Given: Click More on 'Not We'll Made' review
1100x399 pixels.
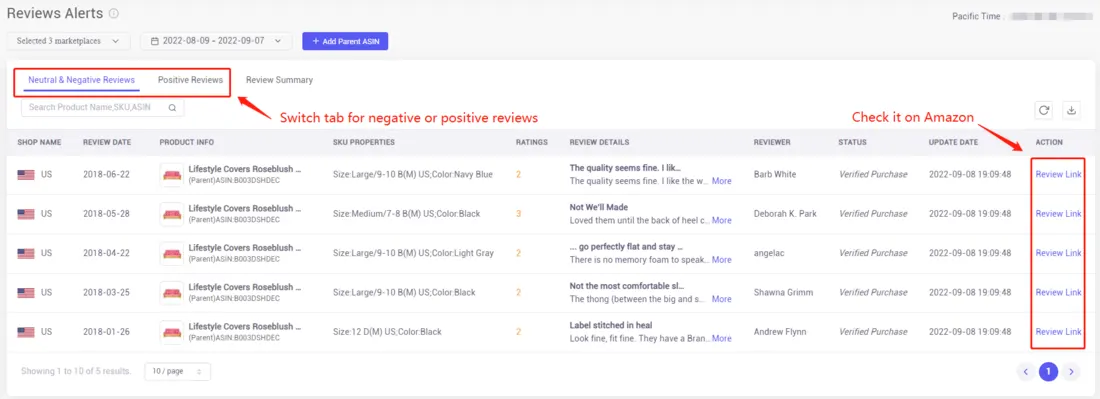Looking at the screenshot, I should tap(721, 220).
